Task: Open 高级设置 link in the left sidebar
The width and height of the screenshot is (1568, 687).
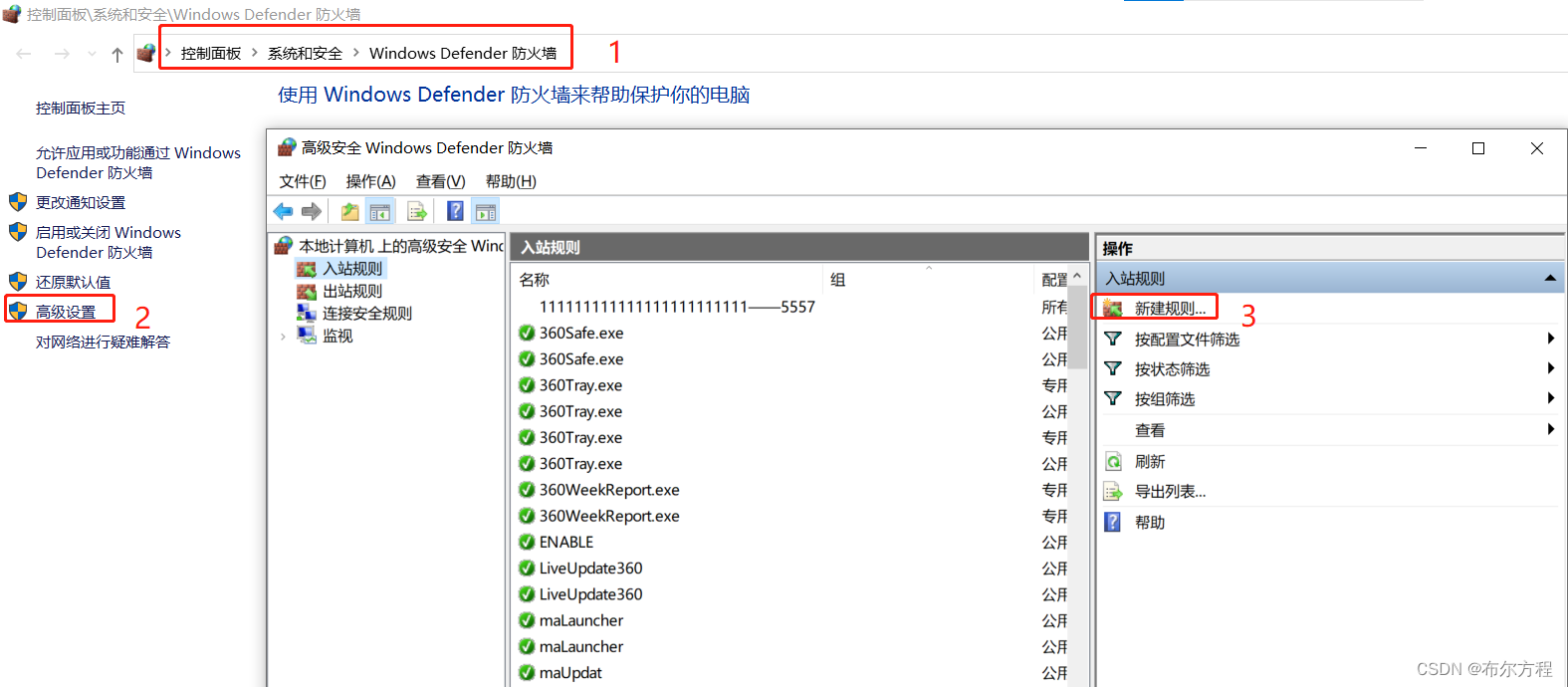Action: (66, 312)
